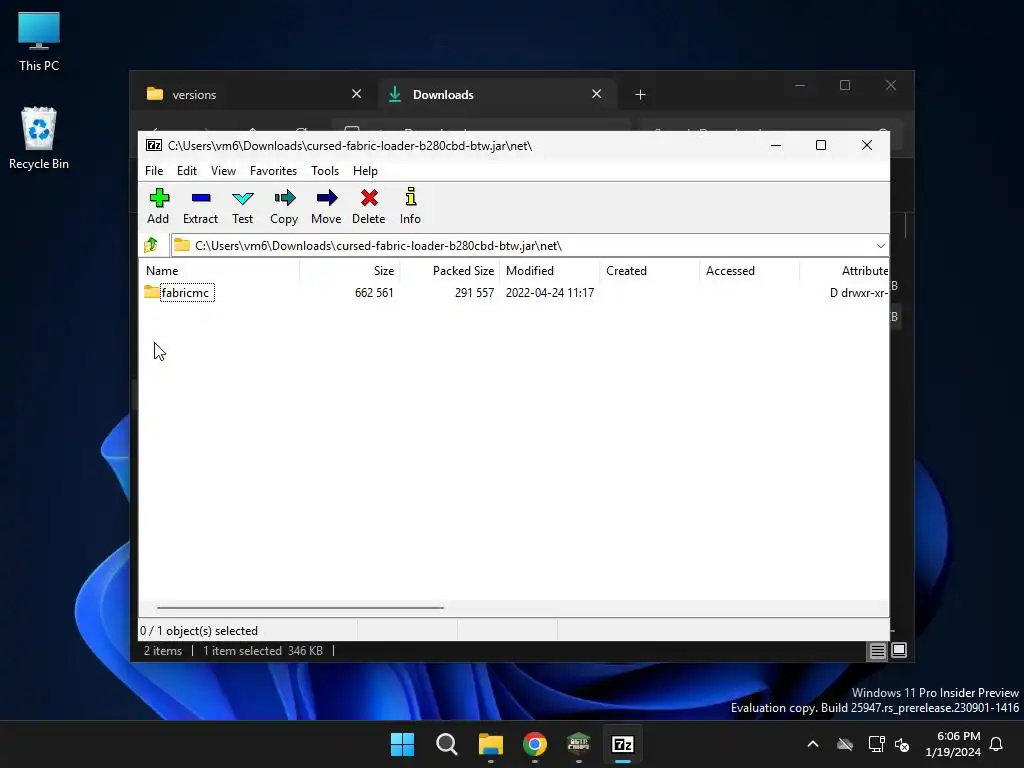
Task: Open File Explorer from the taskbar
Action: pyautogui.click(x=490, y=744)
